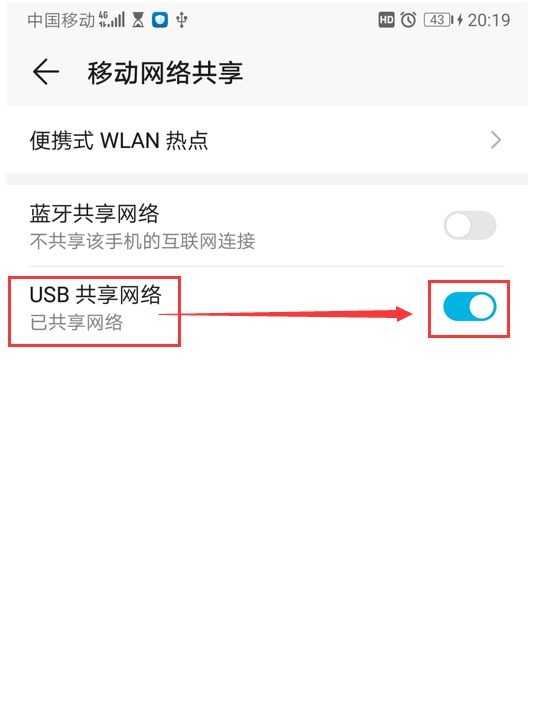The image size is (538, 719).
Task: Select the 蓝牙共享网络 label
Action: pos(94,214)
